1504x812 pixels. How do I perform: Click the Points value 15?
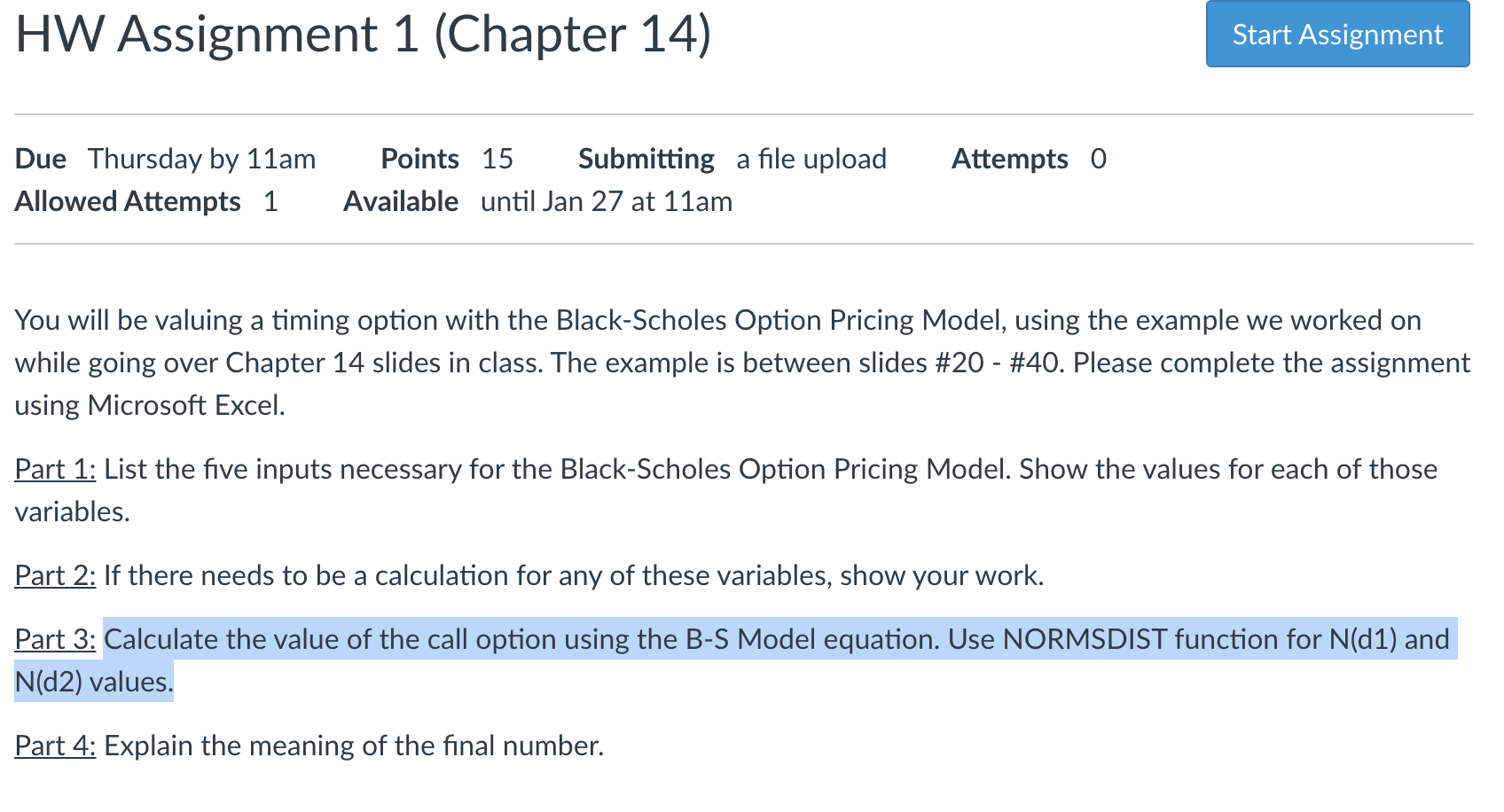pyautogui.click(x=498, y=159)
